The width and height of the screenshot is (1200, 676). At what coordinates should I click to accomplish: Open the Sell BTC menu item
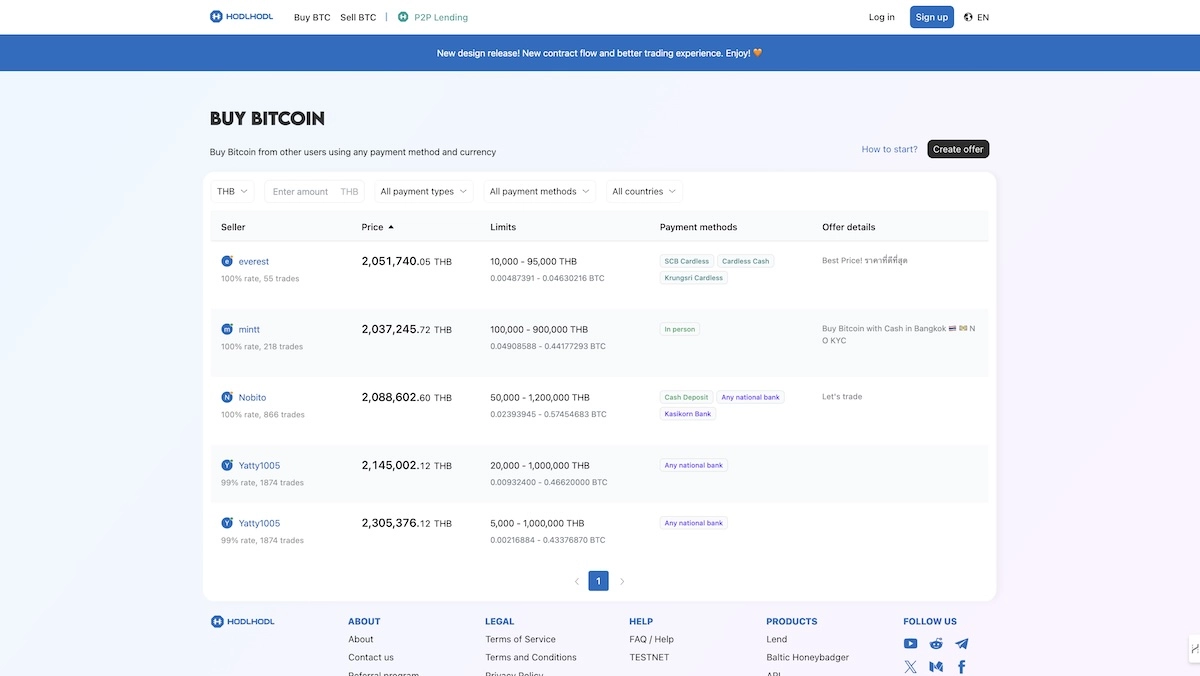tap(358, 17)
